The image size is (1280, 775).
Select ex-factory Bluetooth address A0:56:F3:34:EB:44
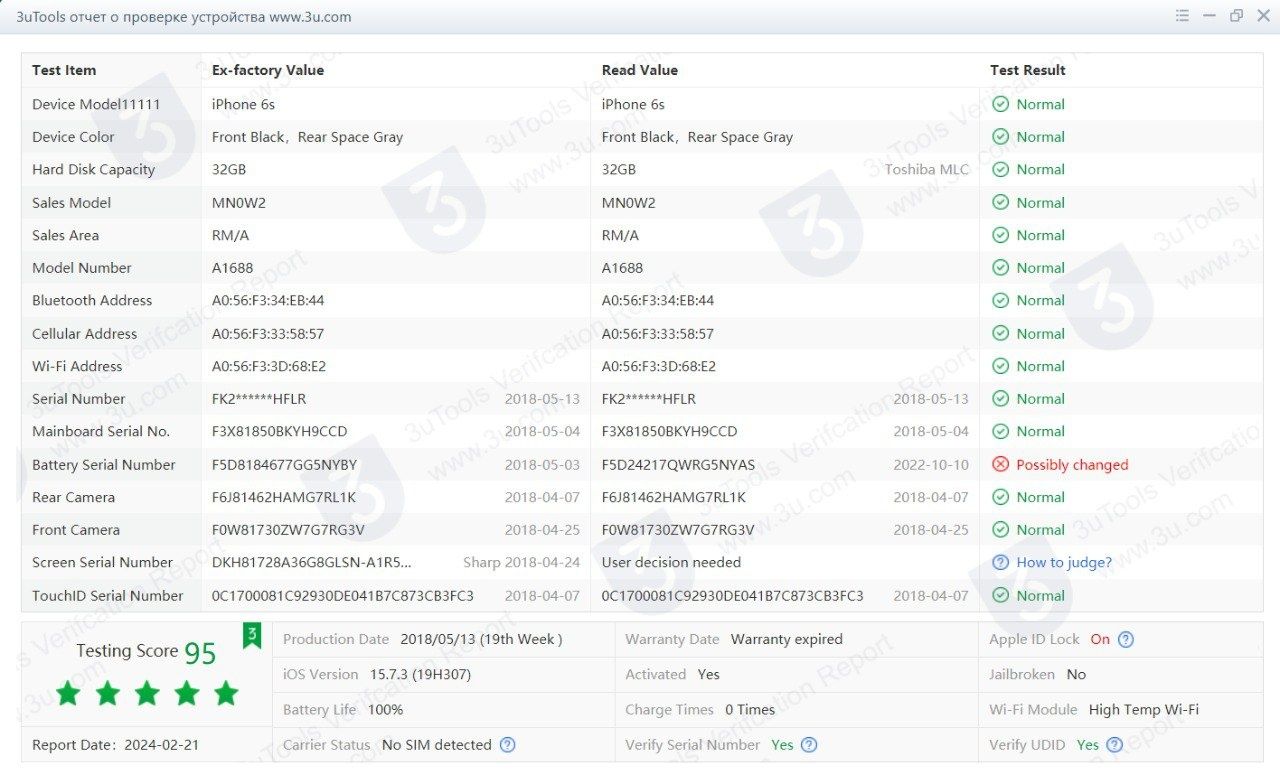pos(268,301)
